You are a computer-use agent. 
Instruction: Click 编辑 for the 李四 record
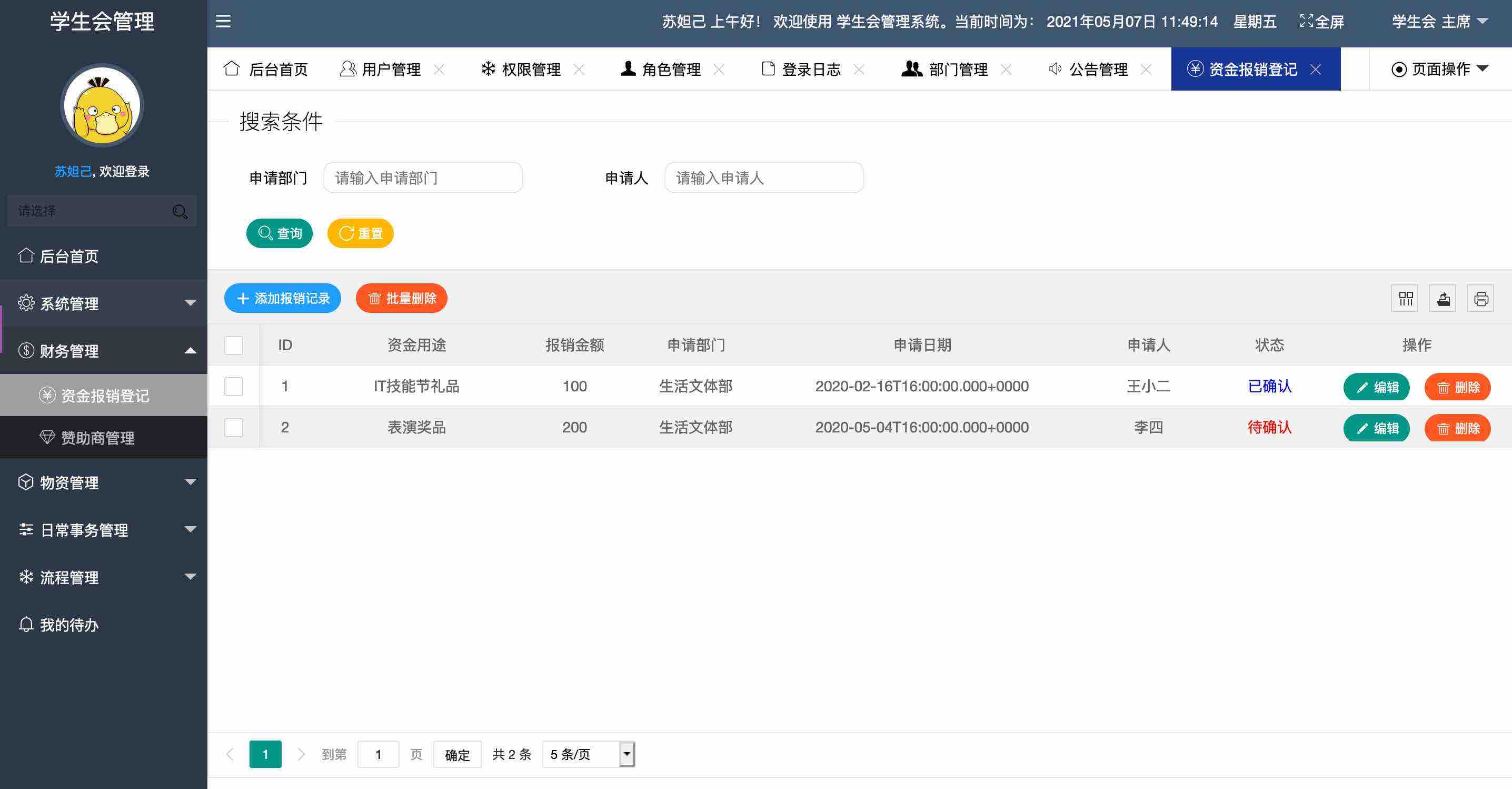coord(1376,429)
